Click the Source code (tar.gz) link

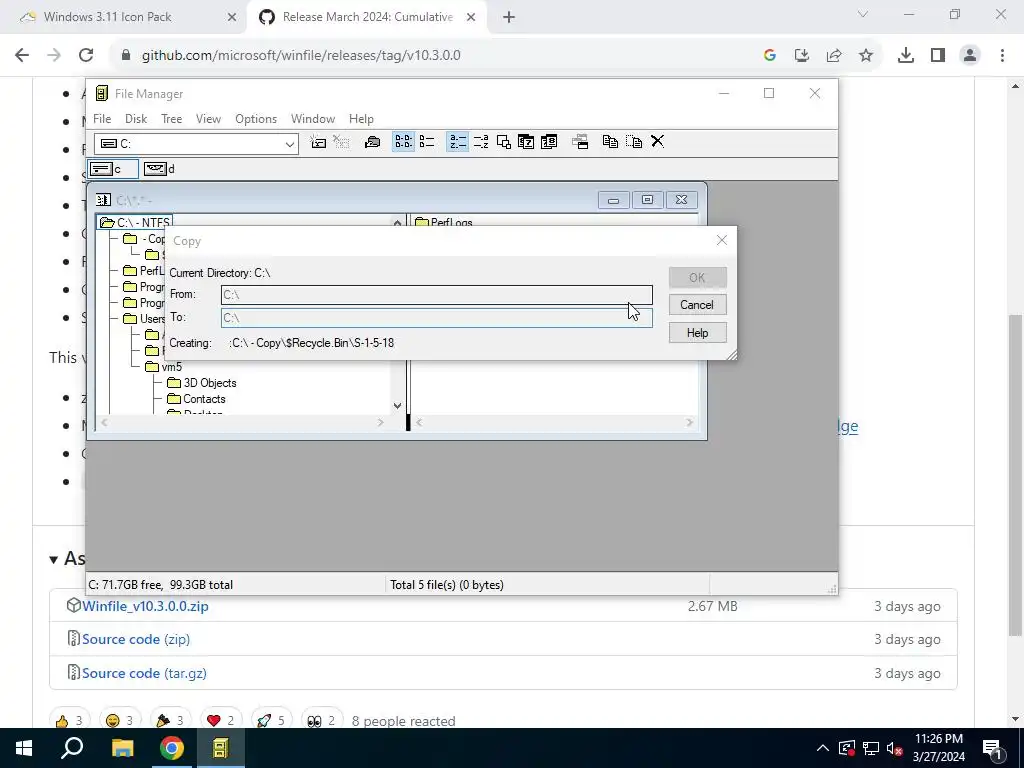point(144,673)
